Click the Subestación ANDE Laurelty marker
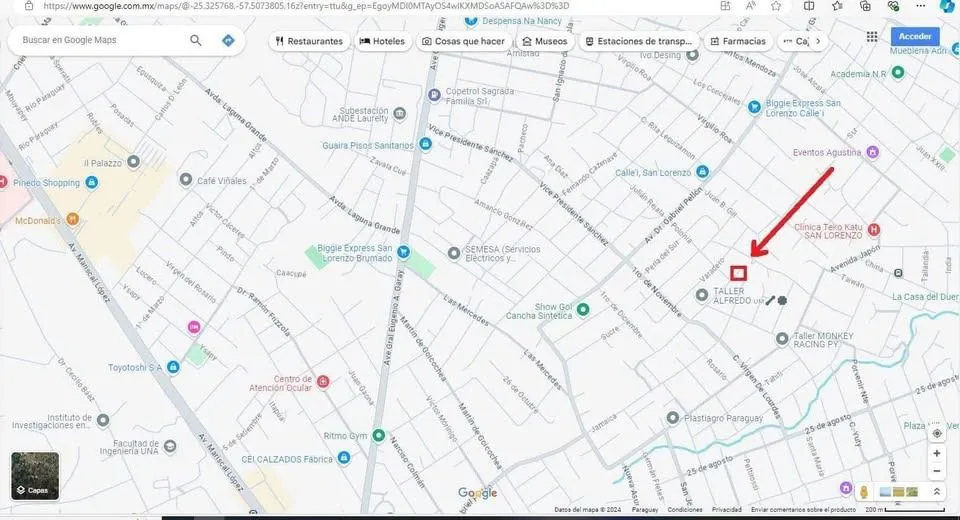Viewport: 960px width, 520px height. [400, 113]
